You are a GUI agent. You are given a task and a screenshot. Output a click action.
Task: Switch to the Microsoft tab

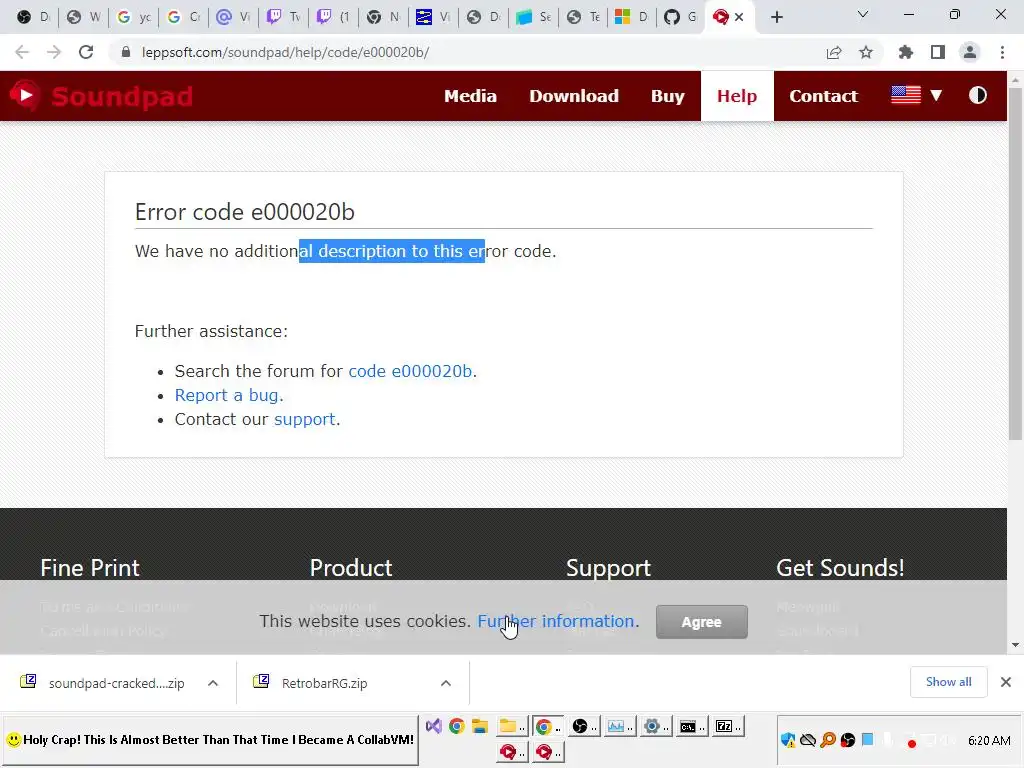(631, 17)
